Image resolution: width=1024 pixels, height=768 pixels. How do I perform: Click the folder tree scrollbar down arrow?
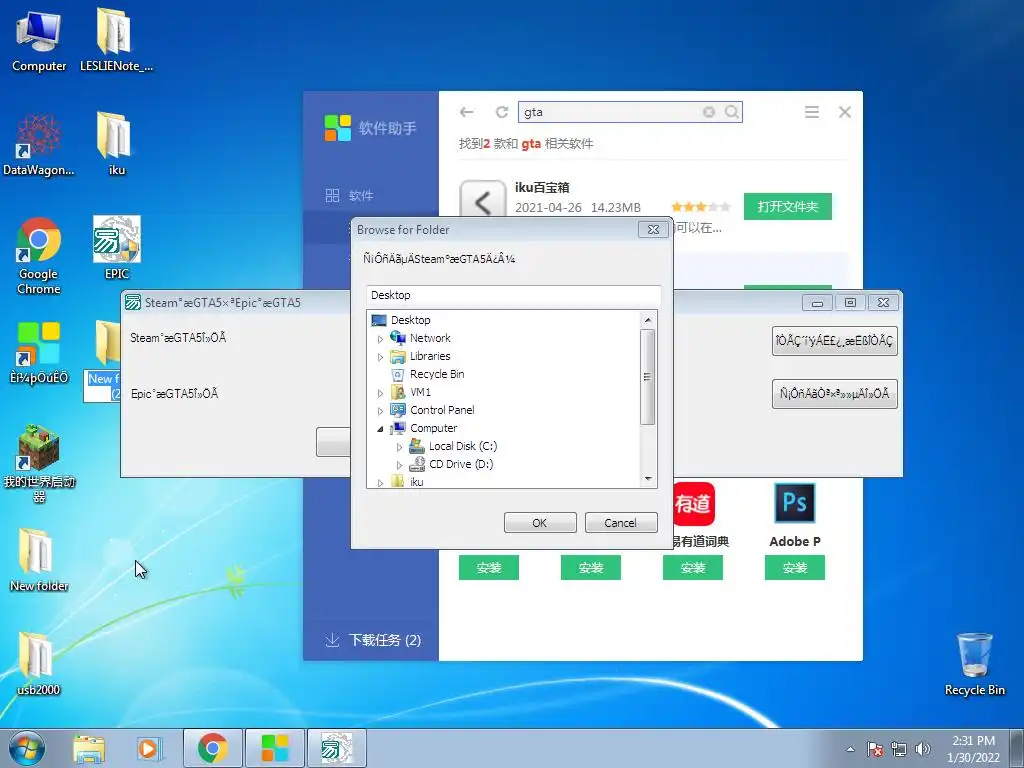(x=648, y=479)
